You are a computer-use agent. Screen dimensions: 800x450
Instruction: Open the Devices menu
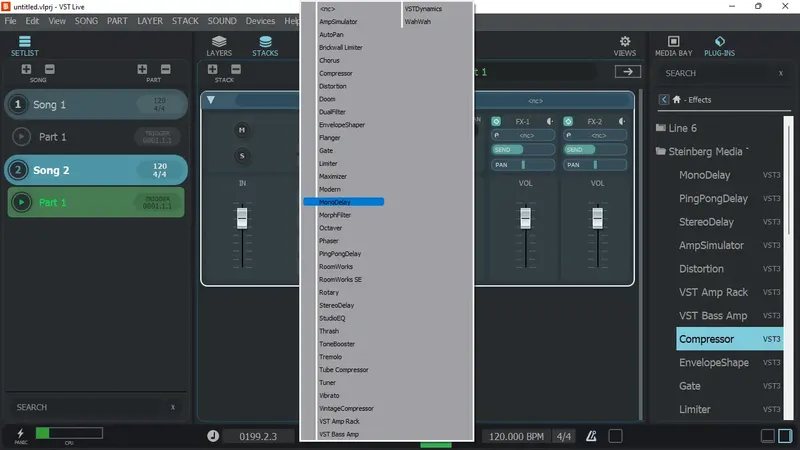tap(260, 21)
